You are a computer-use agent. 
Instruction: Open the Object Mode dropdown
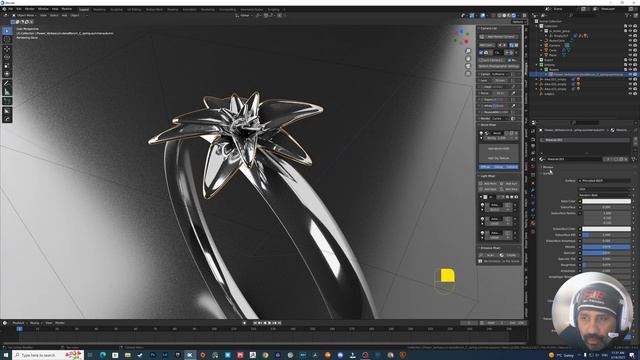tap(25, 16)
